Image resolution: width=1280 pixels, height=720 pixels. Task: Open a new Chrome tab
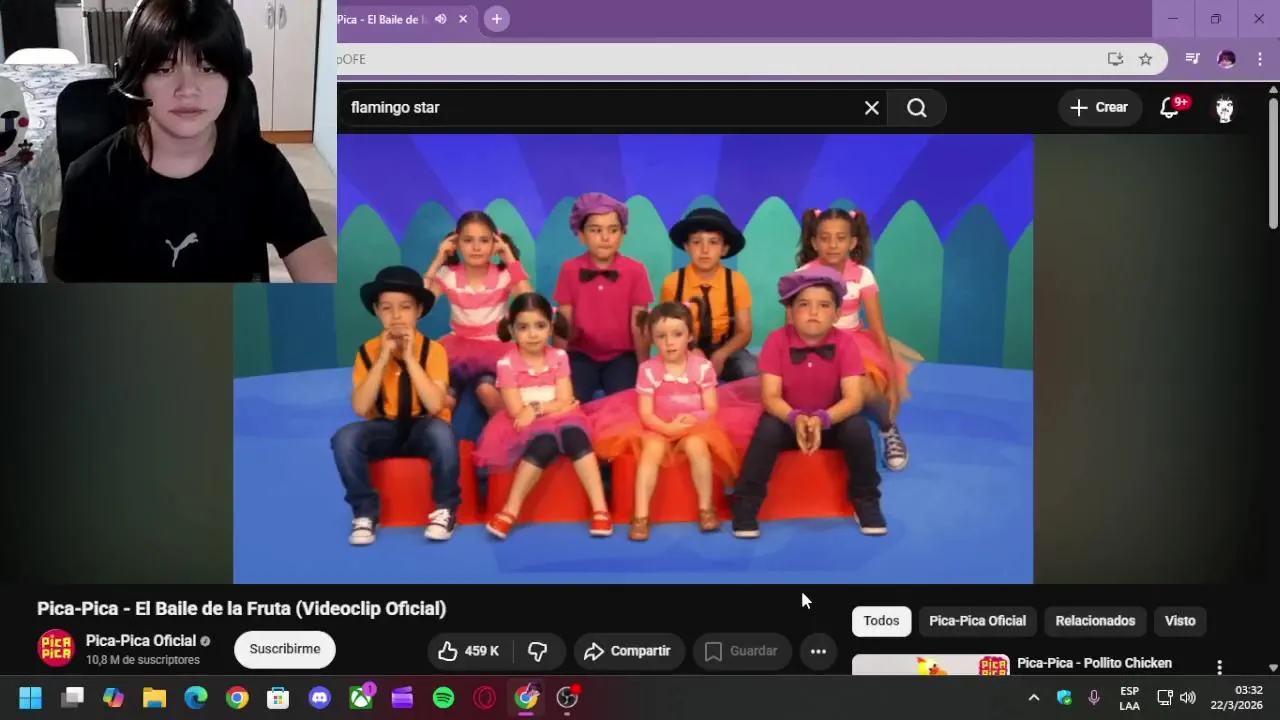(x=496, y=19)
